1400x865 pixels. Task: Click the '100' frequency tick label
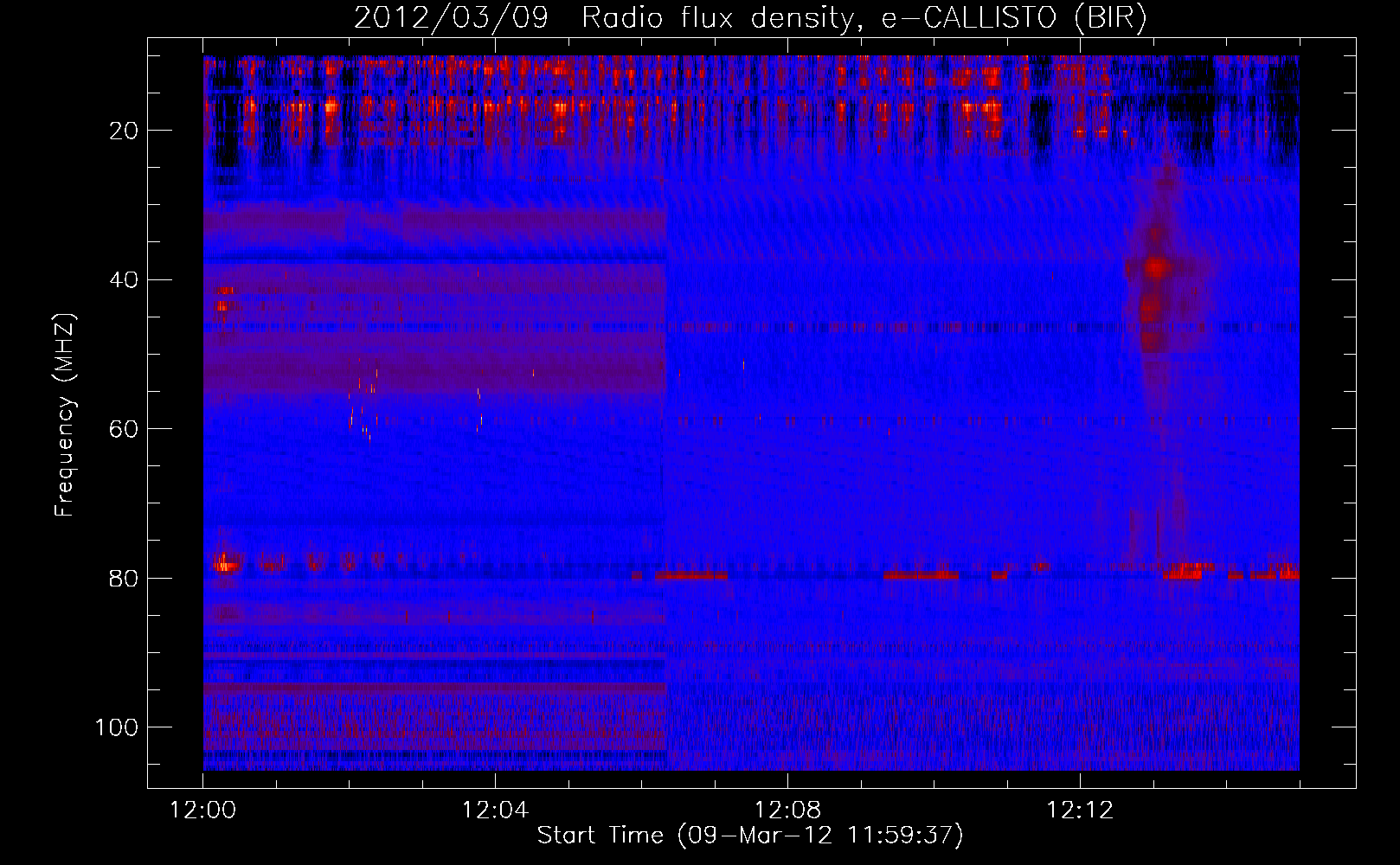pos(117,727)
